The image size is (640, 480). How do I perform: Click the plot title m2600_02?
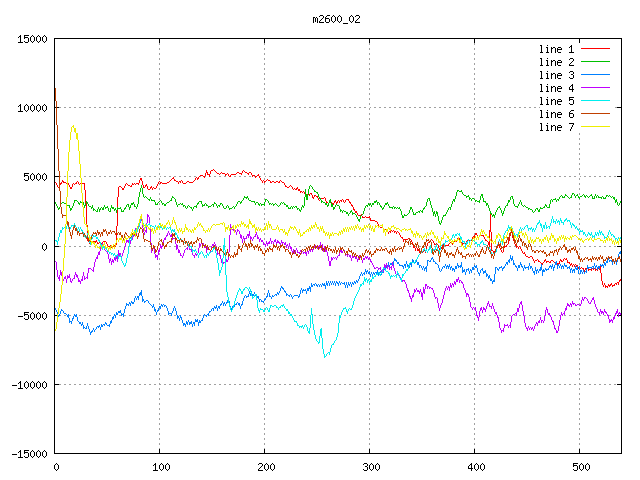(337, 19)
